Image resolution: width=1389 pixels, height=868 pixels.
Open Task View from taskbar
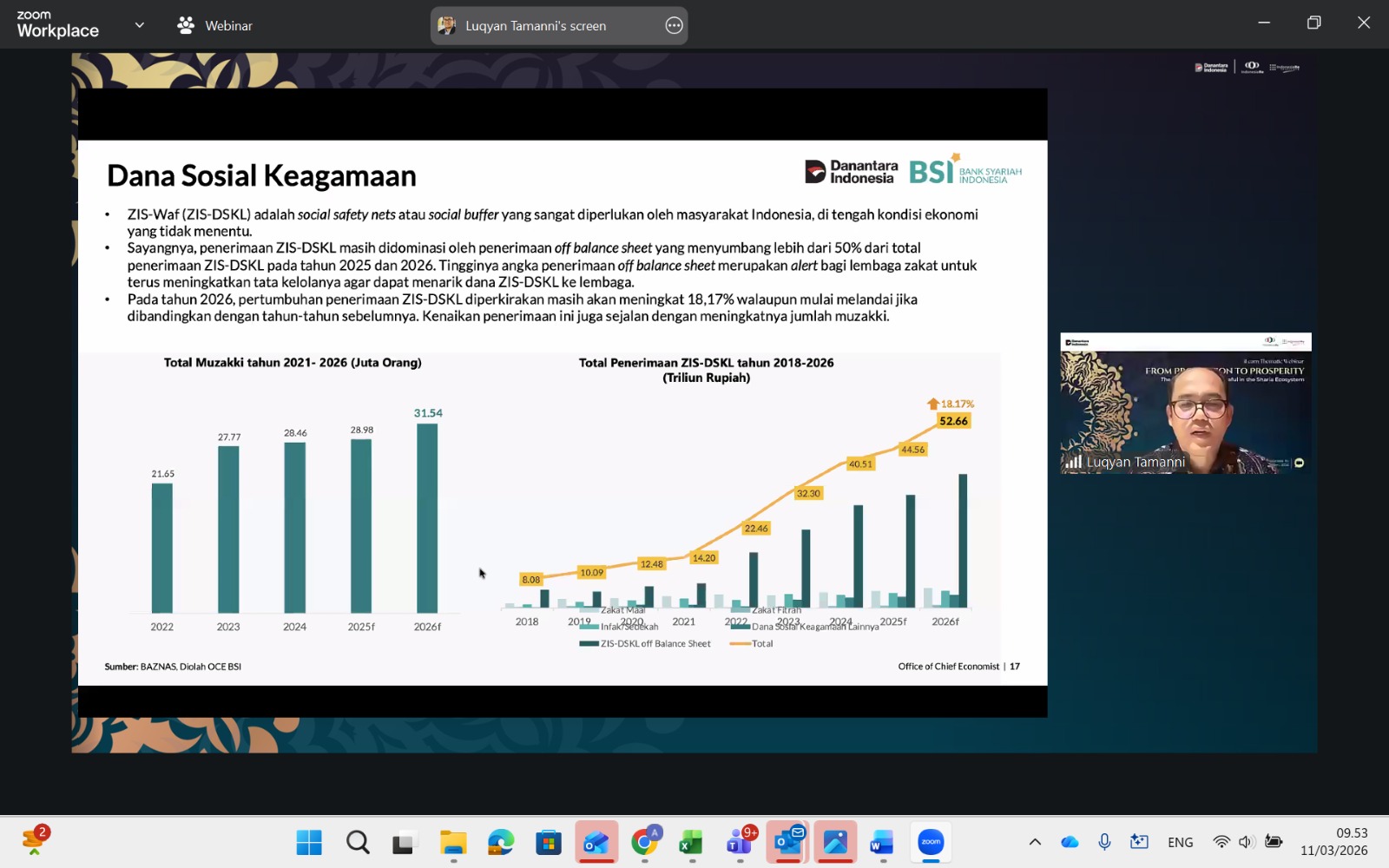(x=405, y=842)
